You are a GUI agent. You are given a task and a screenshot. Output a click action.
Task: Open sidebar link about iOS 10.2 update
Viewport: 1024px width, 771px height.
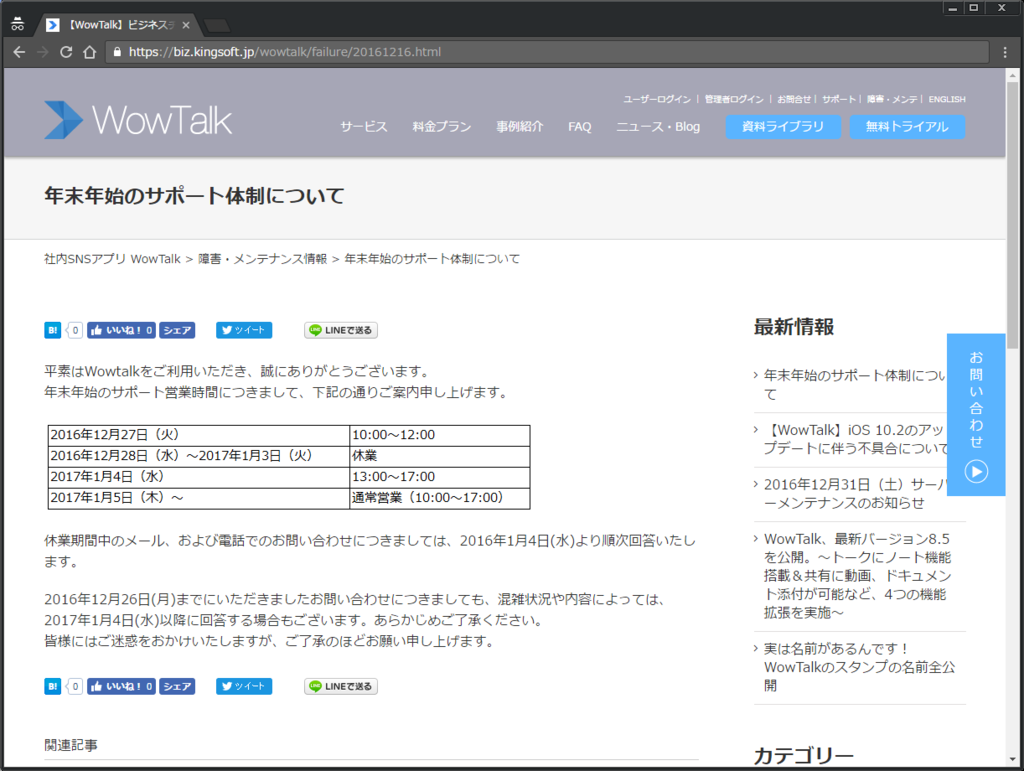click(855, 439)
